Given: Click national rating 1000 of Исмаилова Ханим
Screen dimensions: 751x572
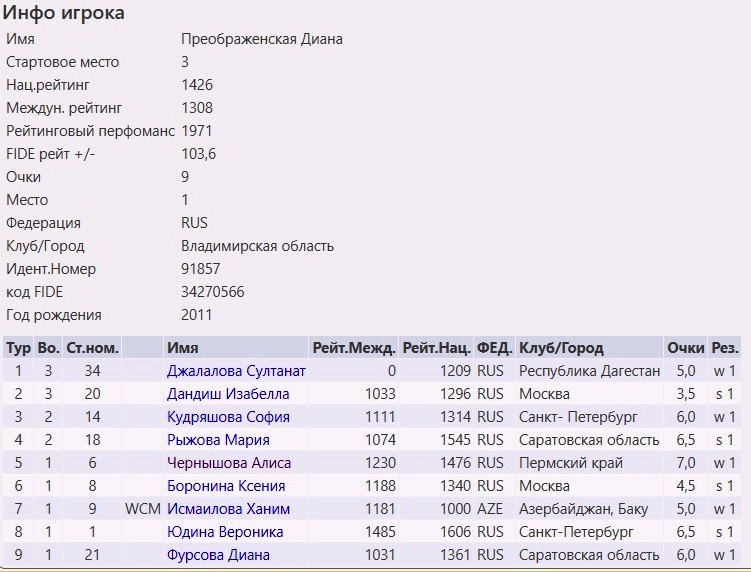Looking at the screenshot, I should [455, 509].
